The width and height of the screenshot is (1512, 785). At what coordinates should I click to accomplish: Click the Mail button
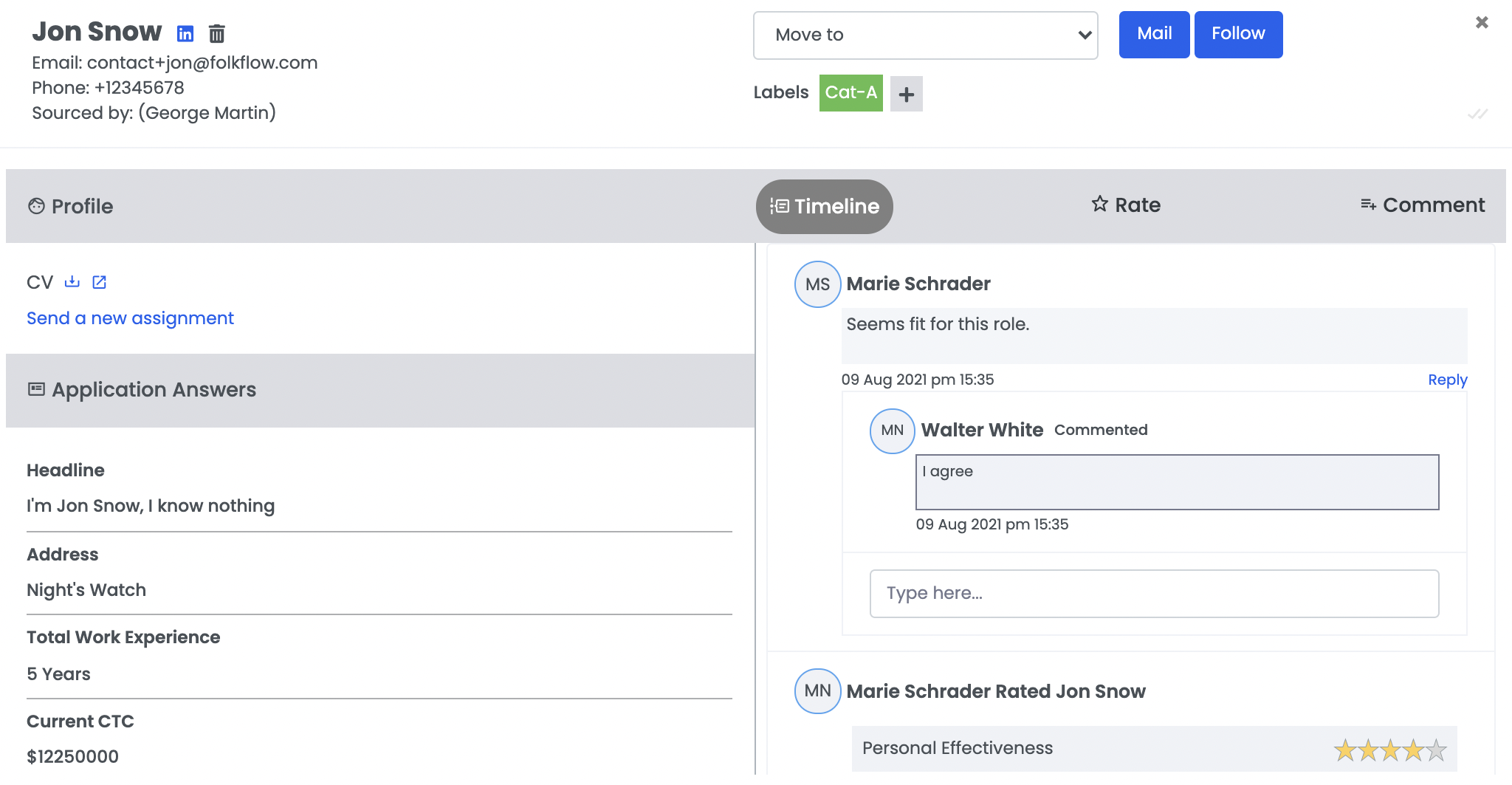point(1154,35)
